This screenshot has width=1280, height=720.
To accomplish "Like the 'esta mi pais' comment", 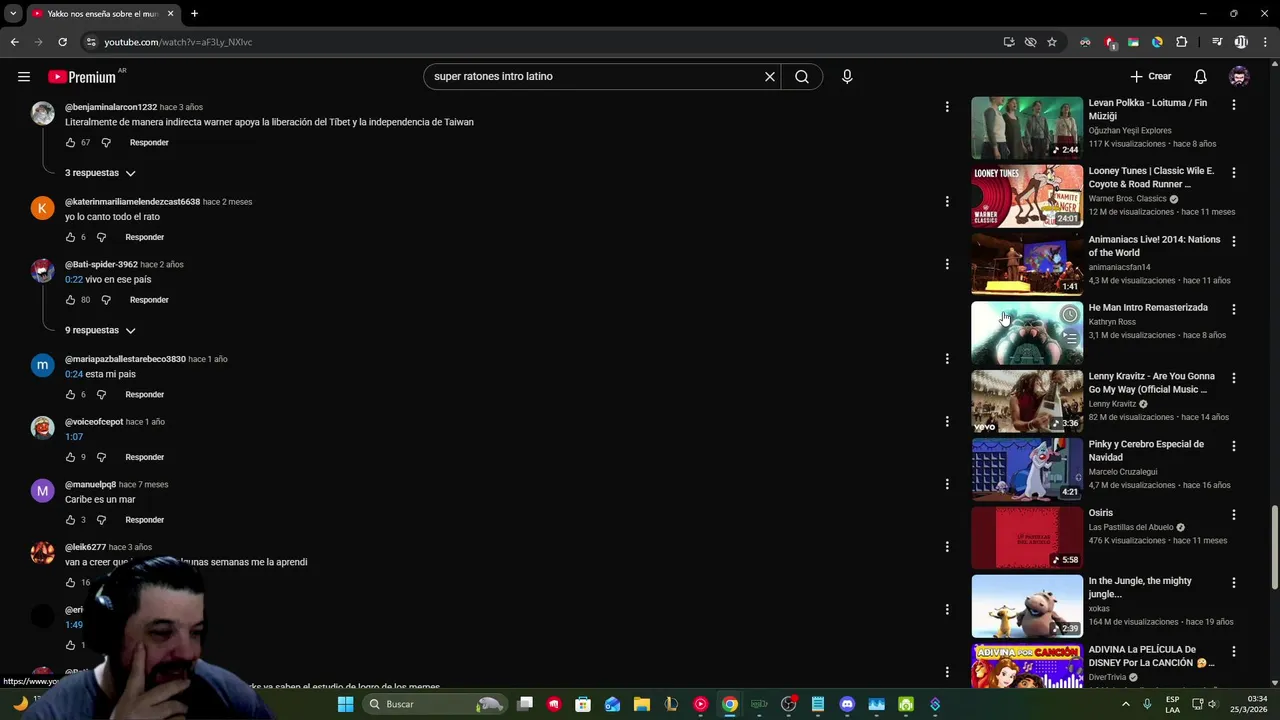I will coord(70,395).
